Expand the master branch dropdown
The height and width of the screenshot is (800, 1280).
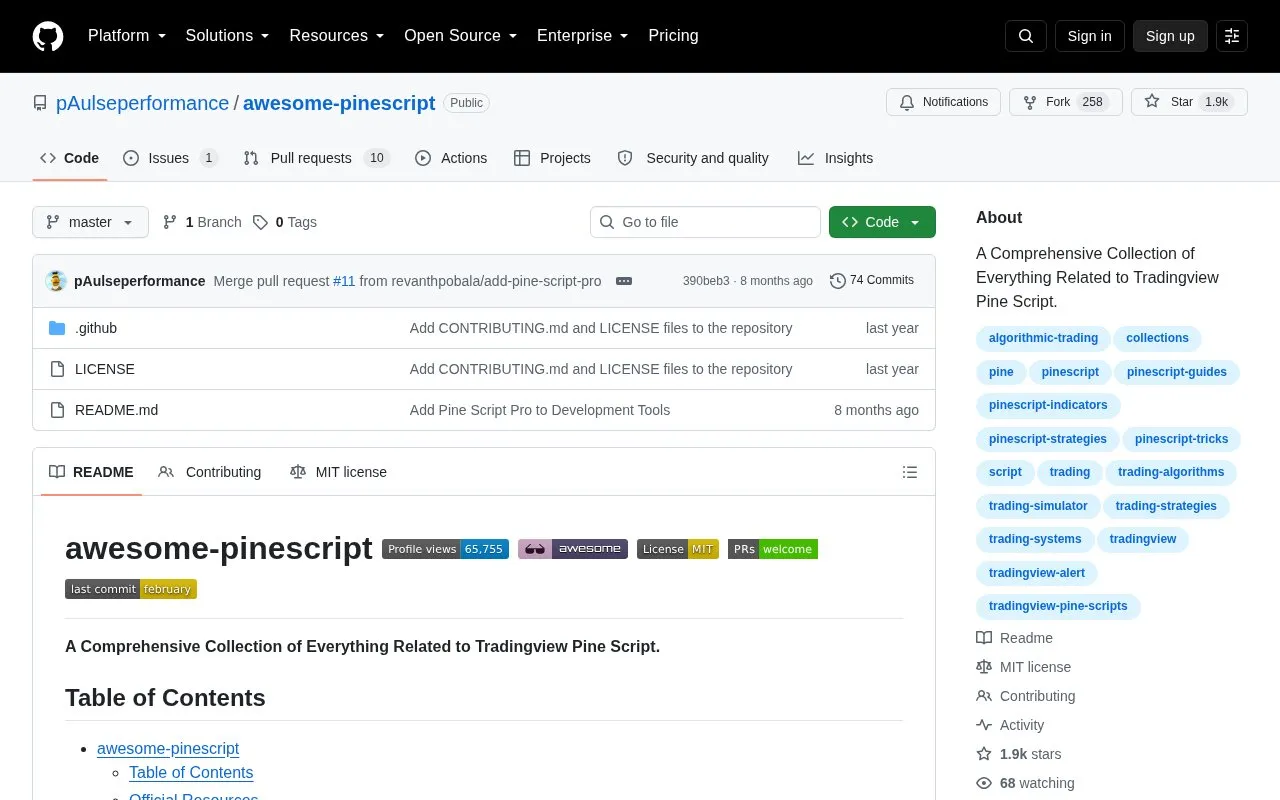[x=90, y=222]
